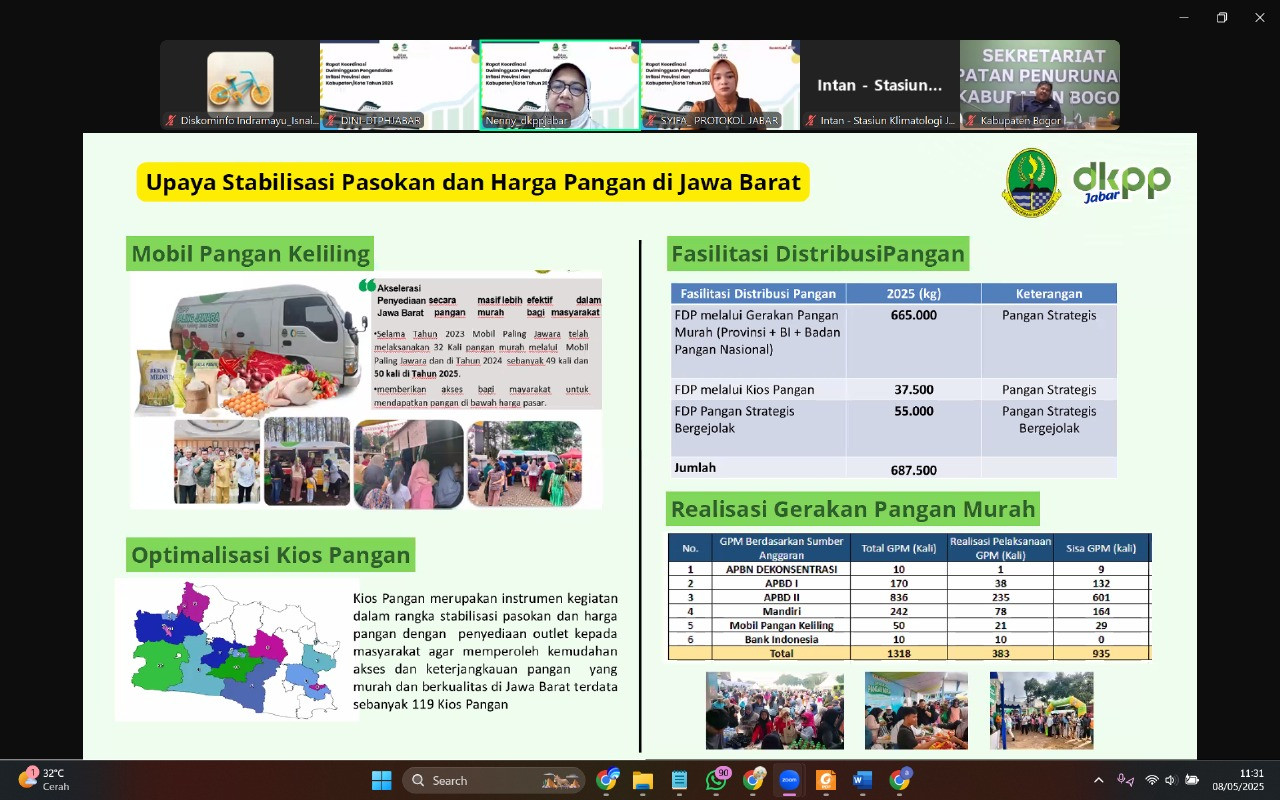Click muted mic icon on DINI-DTPHJABAR tile
The width and height of the screenshot is (1280, 800).
coord(331,120)
